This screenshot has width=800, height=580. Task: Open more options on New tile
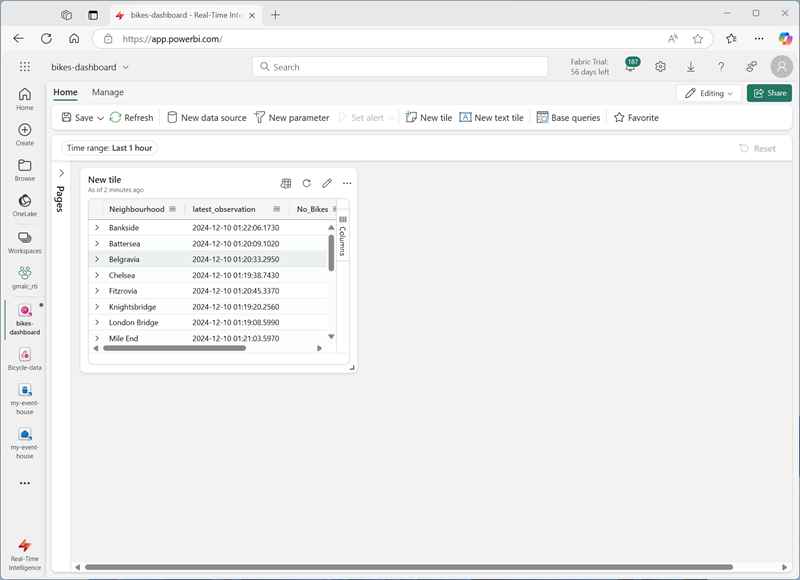(x=347, y=183)
